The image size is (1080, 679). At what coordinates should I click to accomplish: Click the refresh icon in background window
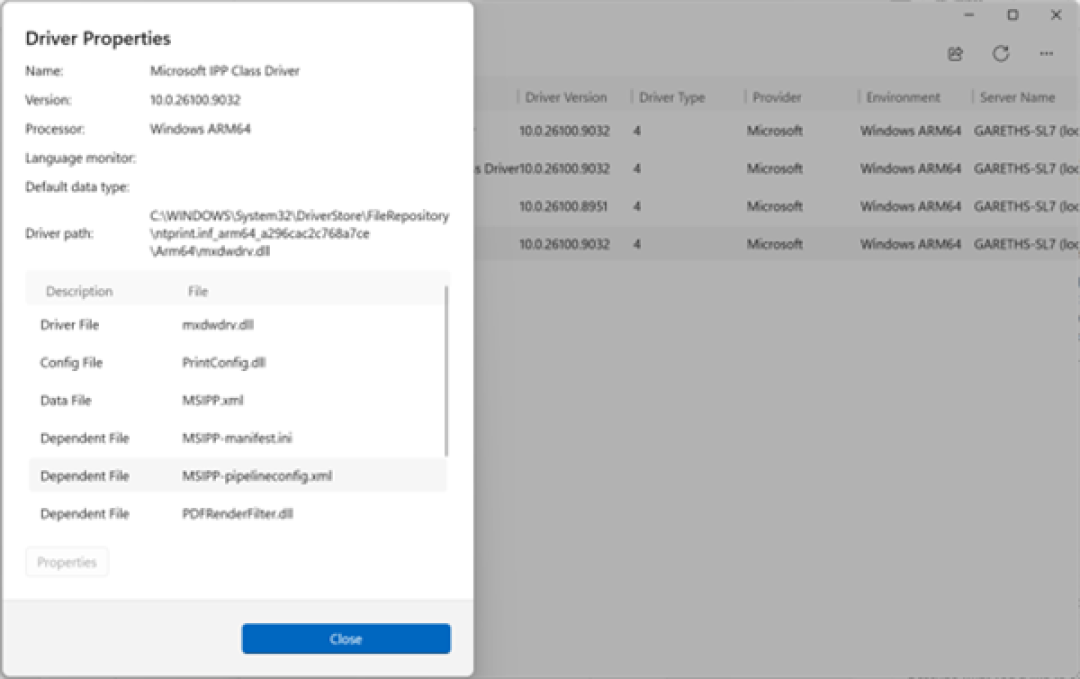pos(1001,54)
